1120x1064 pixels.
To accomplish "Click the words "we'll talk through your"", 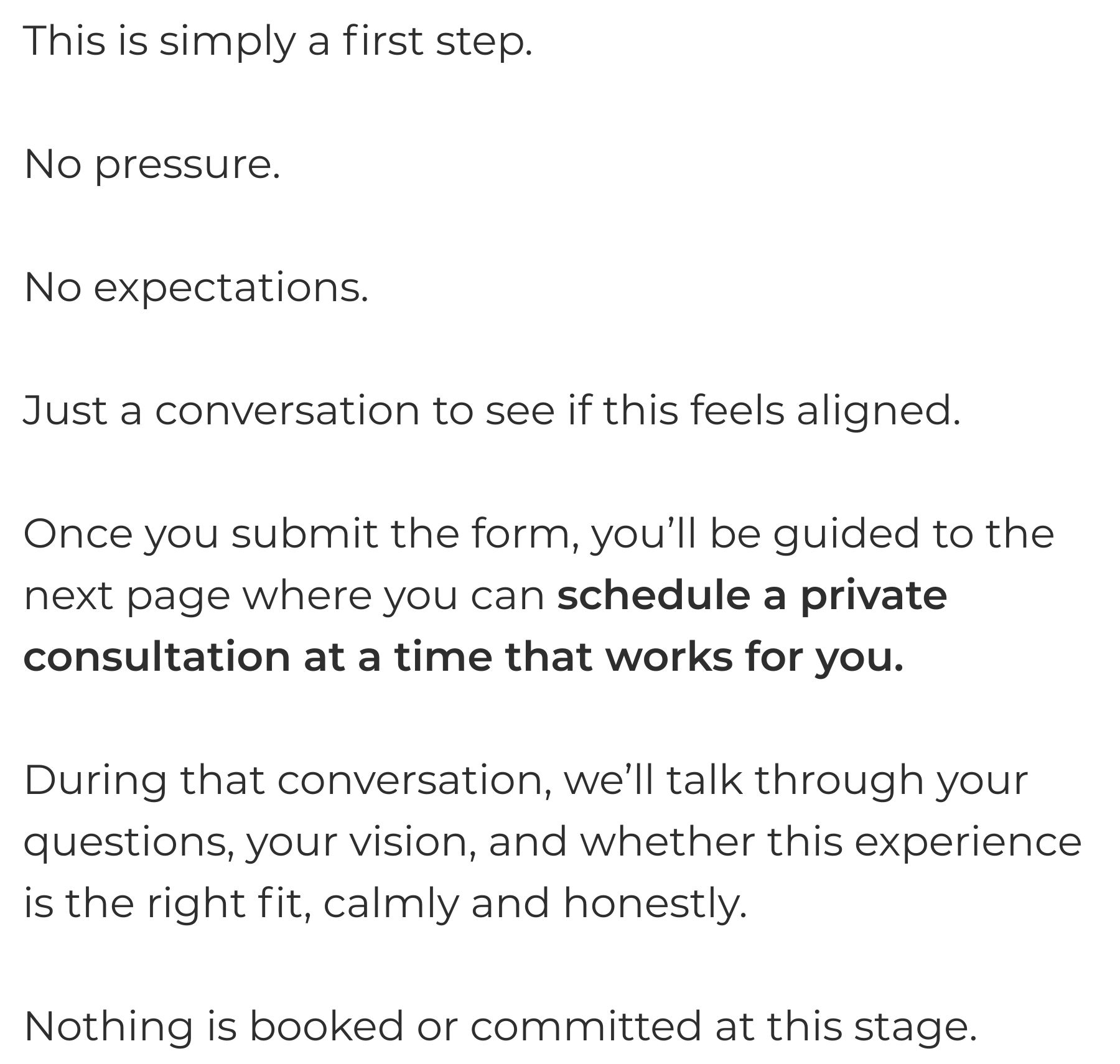I will point(796,780).
